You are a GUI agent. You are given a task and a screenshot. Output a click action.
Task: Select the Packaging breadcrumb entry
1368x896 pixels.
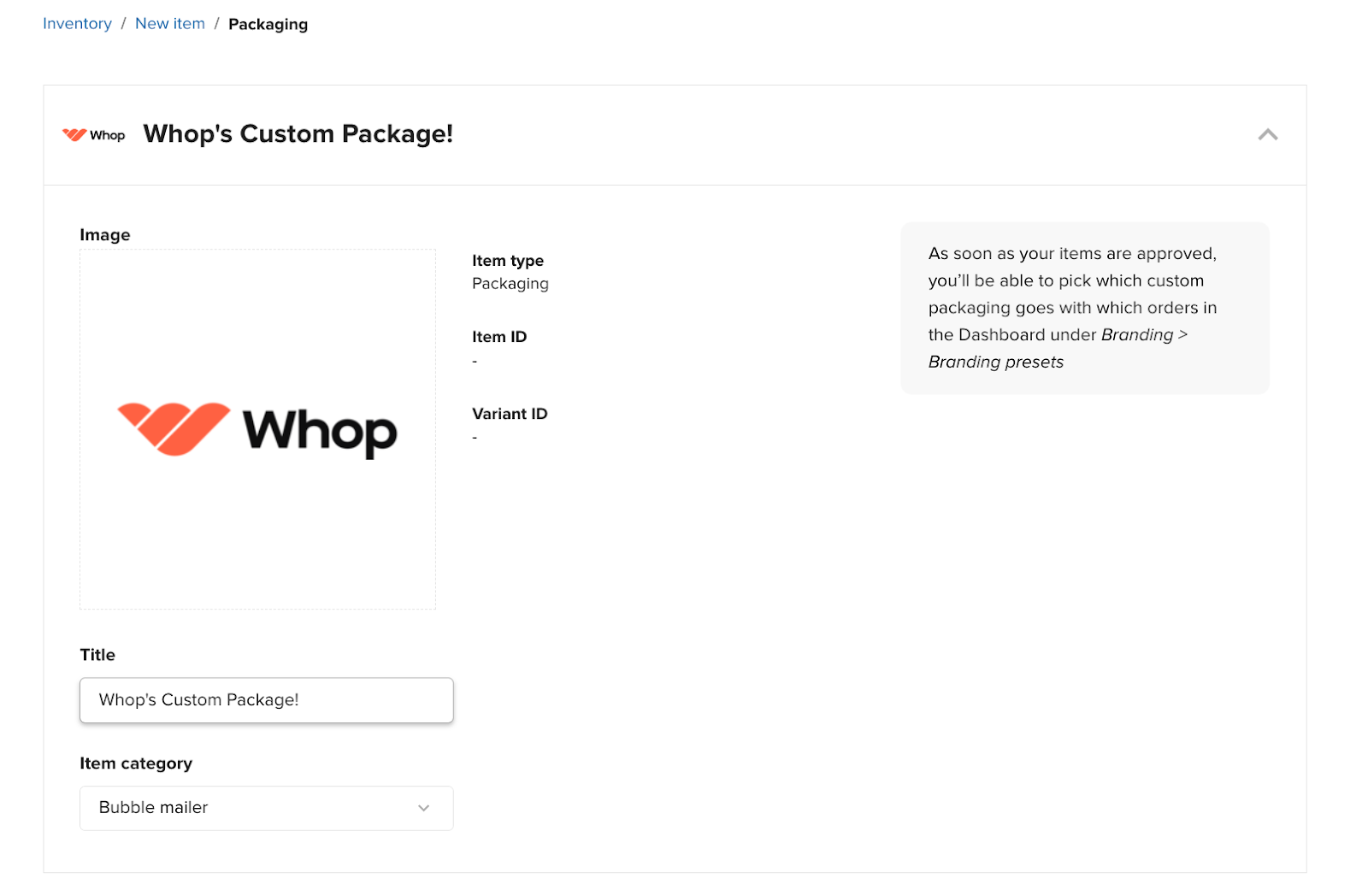268,24
